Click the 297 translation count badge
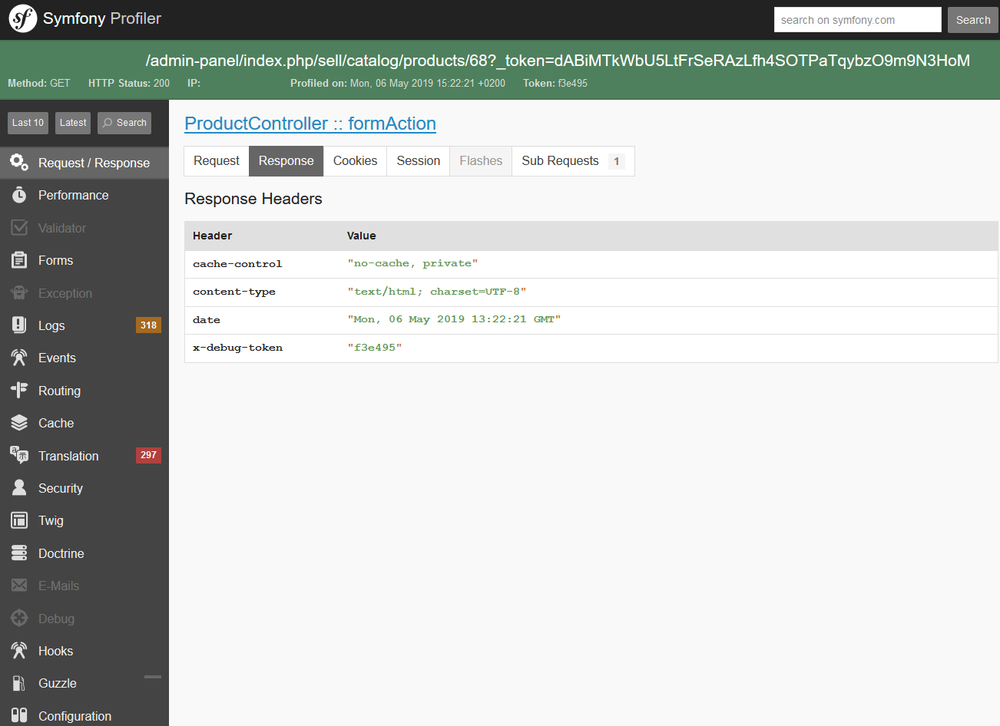Screen dimensions: 1000x726 pos(149,455)
